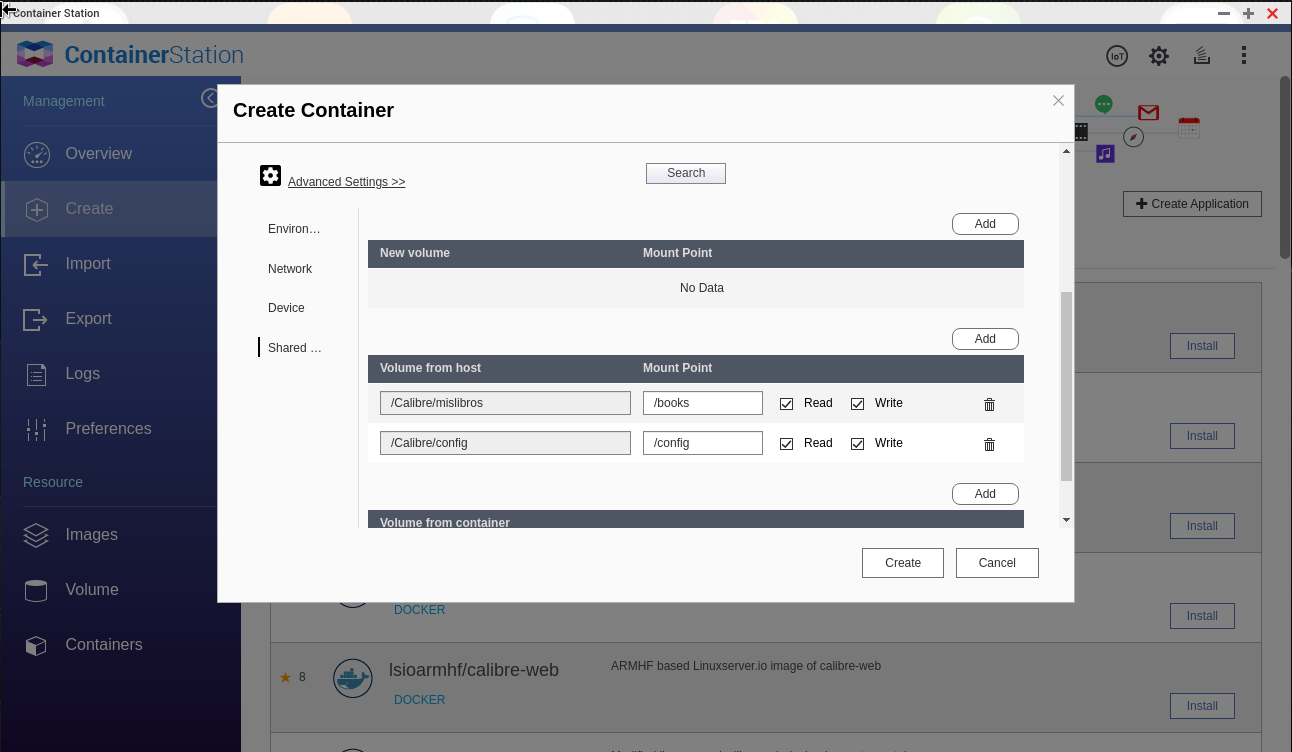Uncheck Write for /books mount point
Viewport: 1292px width, 752px height.
coord(857,404)
